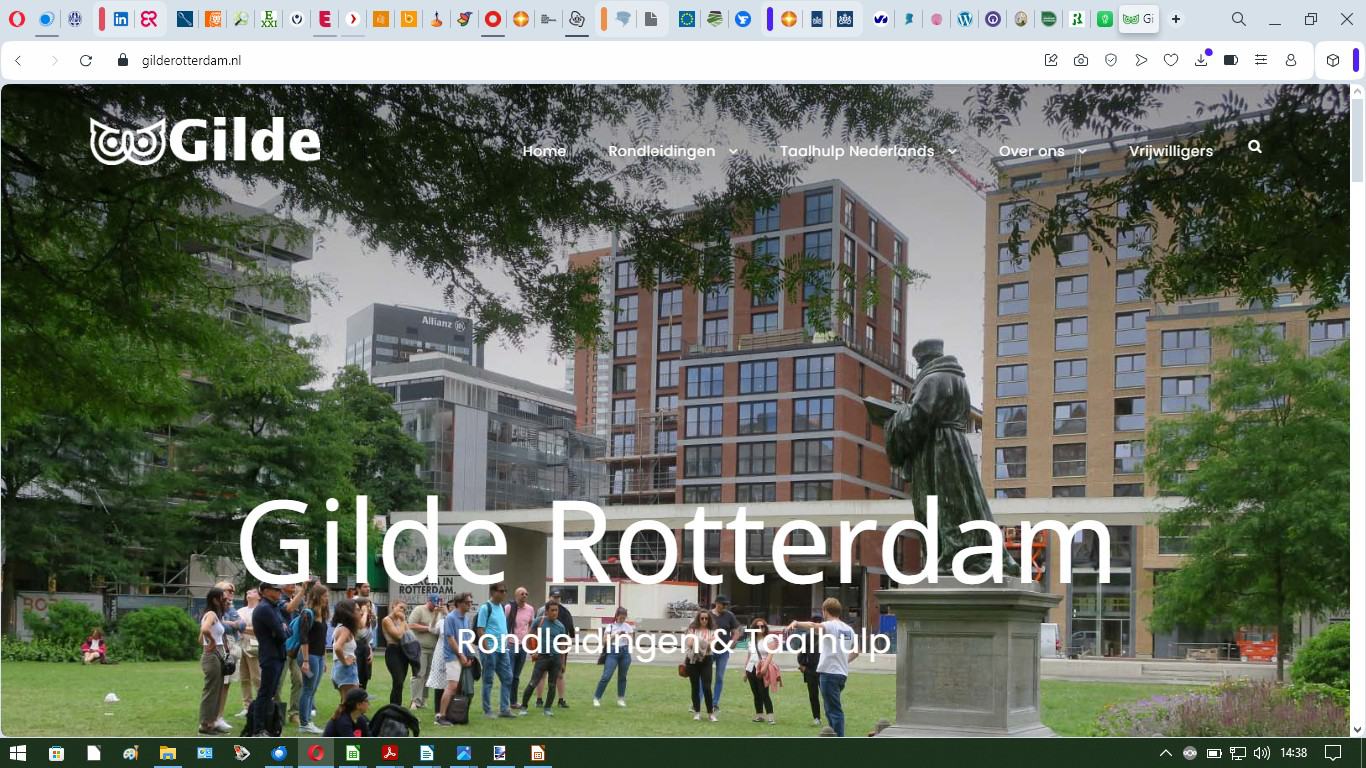Click the speaker icon to adjust volume
The image size is (1366, 768).
click(1262, 754)
